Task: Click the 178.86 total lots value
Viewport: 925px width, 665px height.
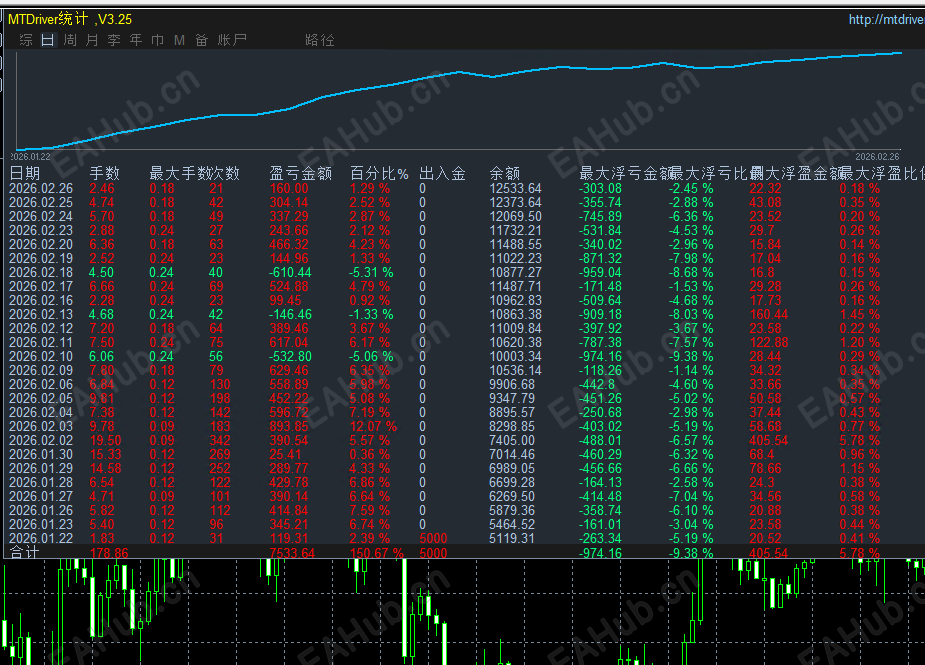Action: pyautogui.click(x=109, y=553)
